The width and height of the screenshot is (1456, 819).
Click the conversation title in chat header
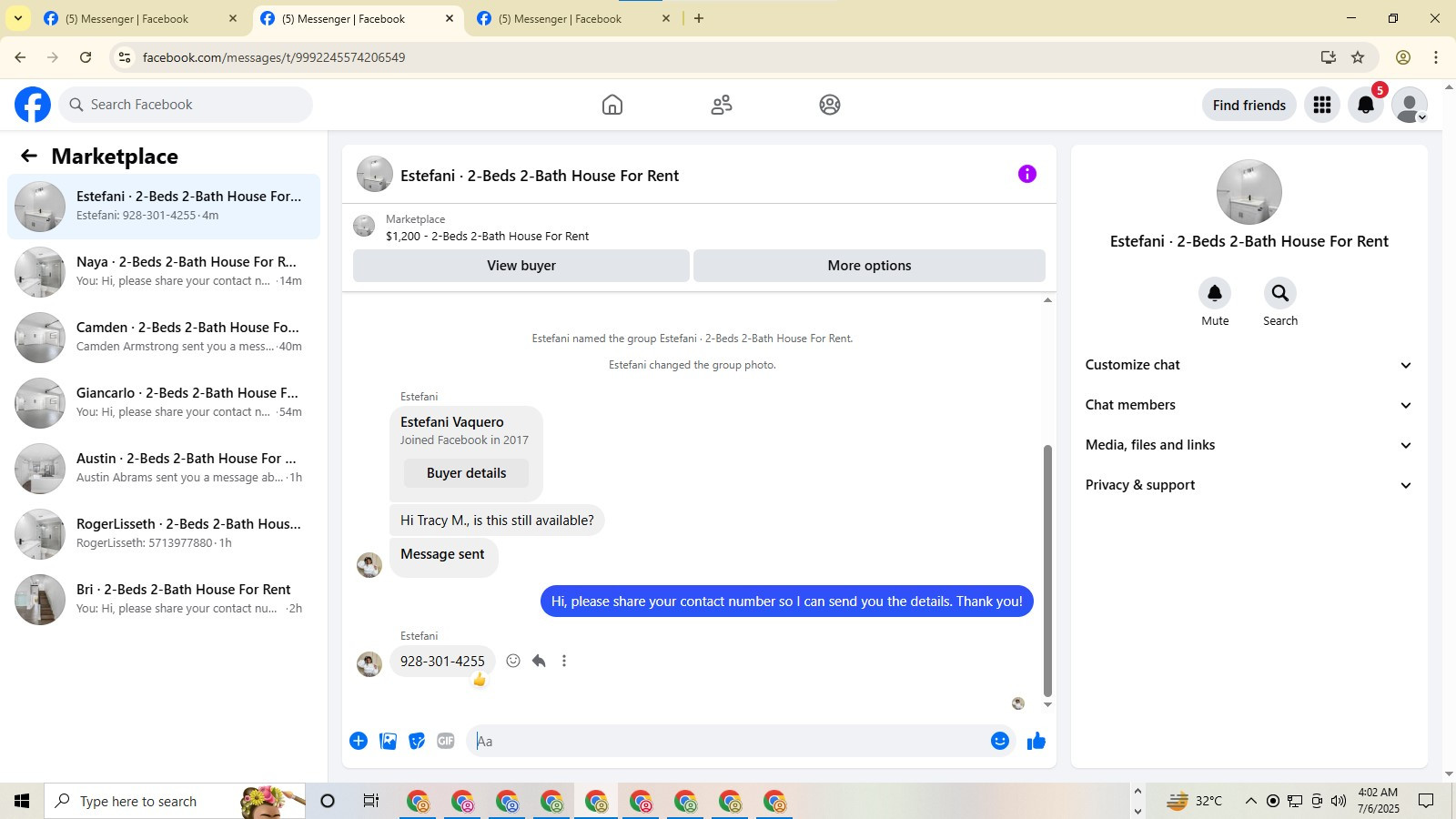(540, 176)
